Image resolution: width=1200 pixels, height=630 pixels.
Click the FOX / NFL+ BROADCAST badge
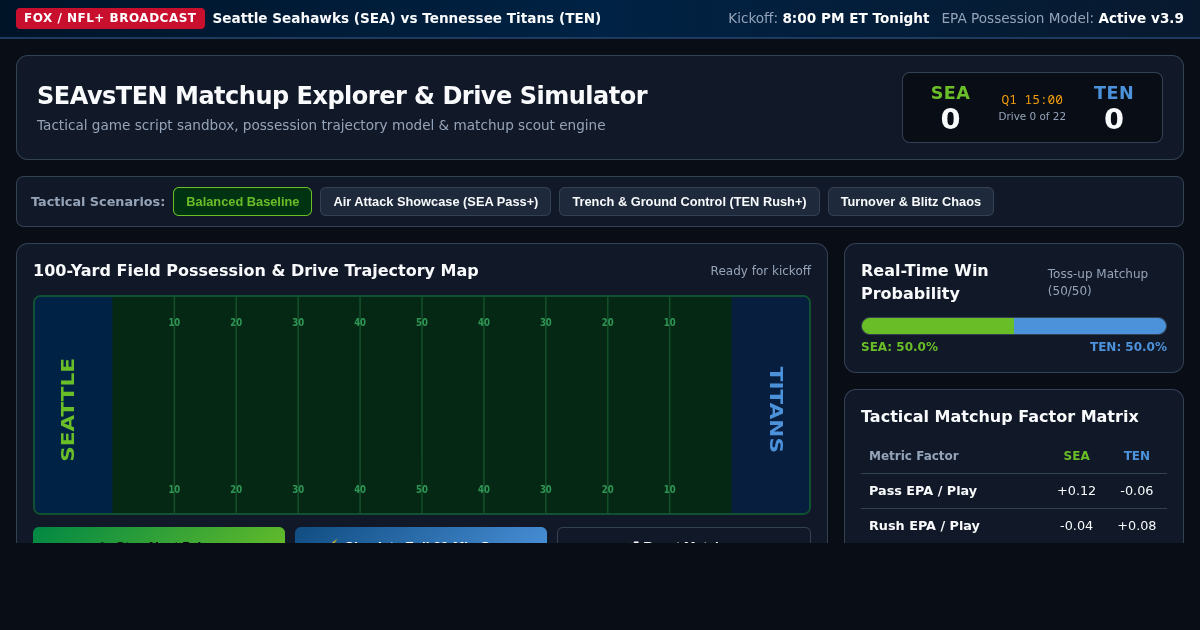click(110, 18)
